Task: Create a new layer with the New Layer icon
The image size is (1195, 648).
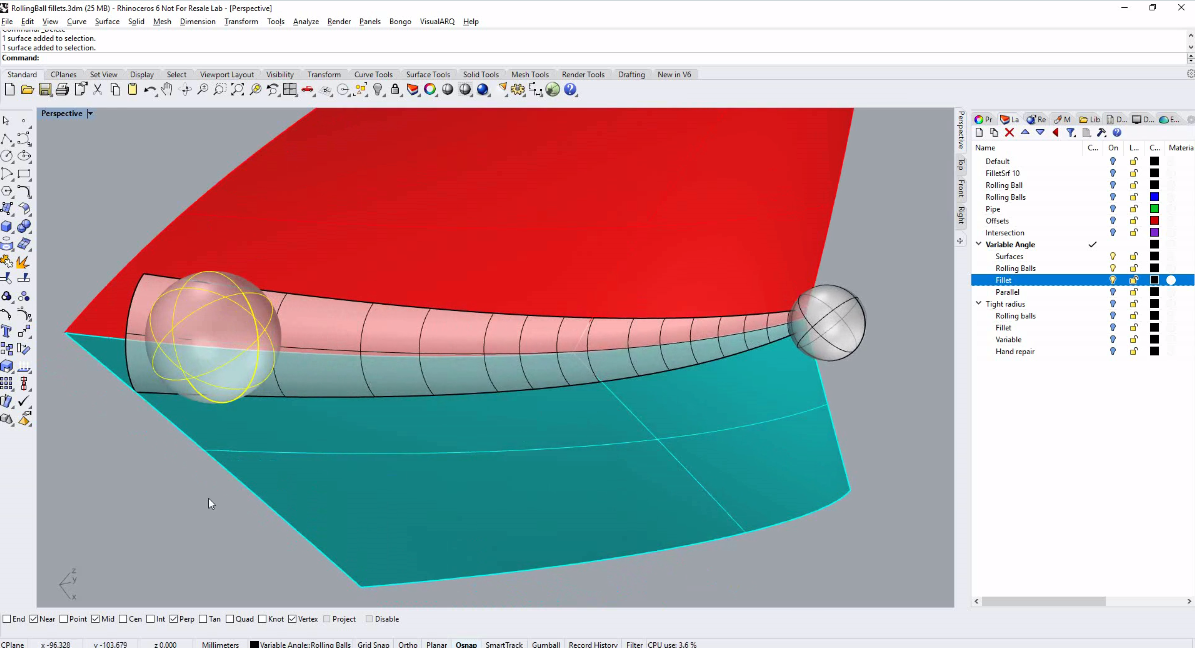Action: tap(979, 132)
